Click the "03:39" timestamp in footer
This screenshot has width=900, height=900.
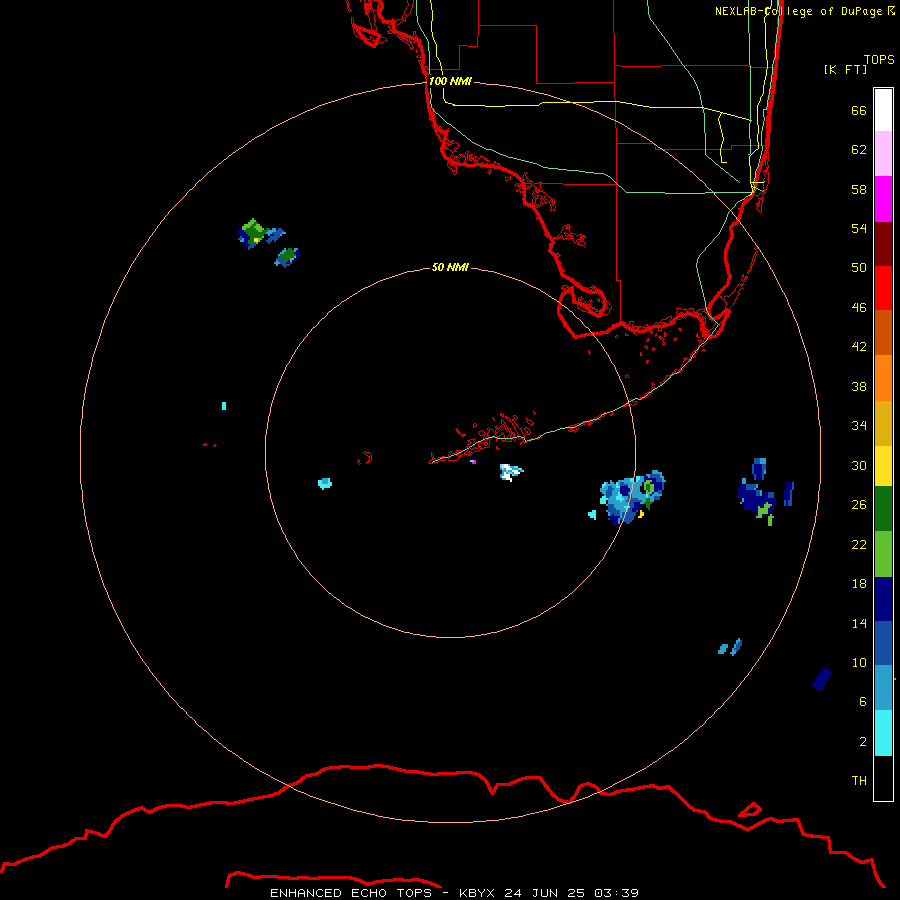click(616, 893)
